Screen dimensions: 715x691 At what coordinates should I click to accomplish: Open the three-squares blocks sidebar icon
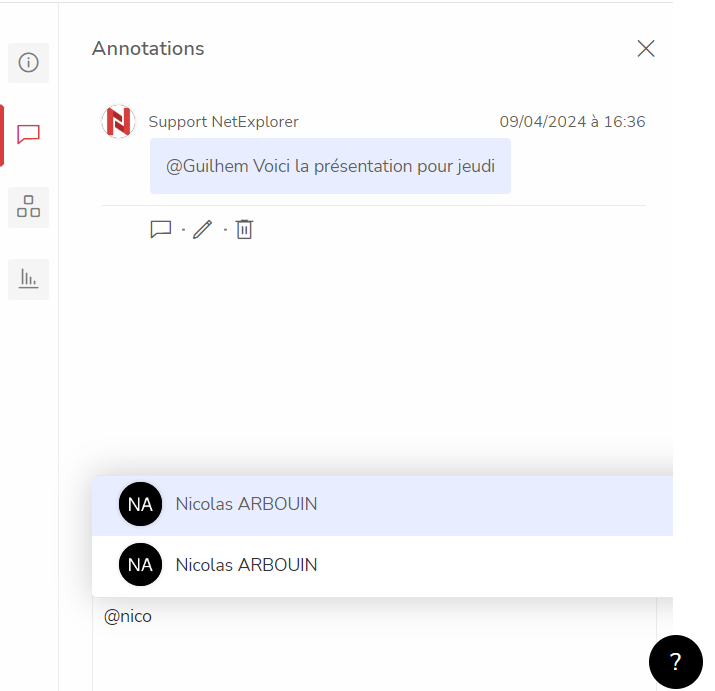point(28,207)
